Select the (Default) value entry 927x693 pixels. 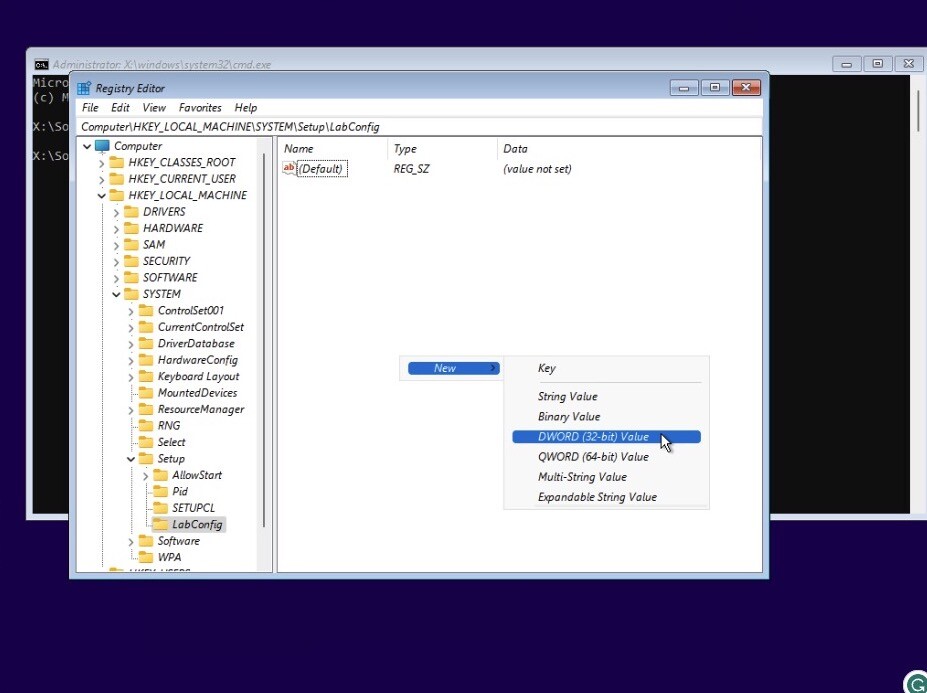[x=320, y=169]
